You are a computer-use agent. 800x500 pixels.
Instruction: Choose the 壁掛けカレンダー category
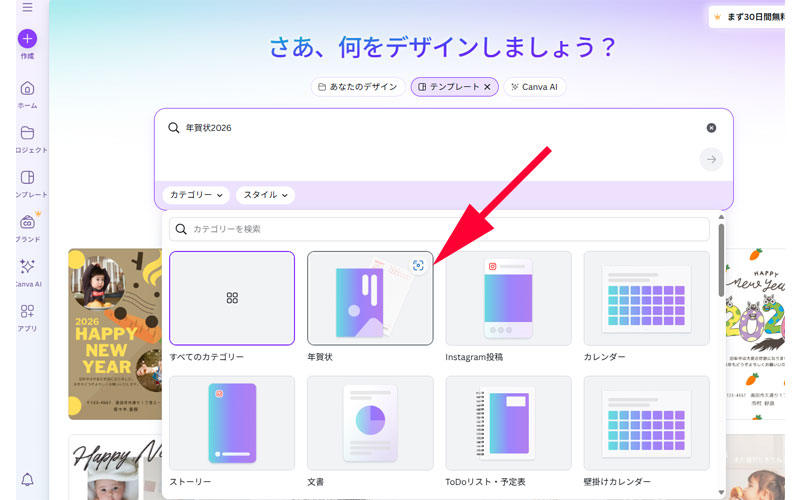[646, 423]
